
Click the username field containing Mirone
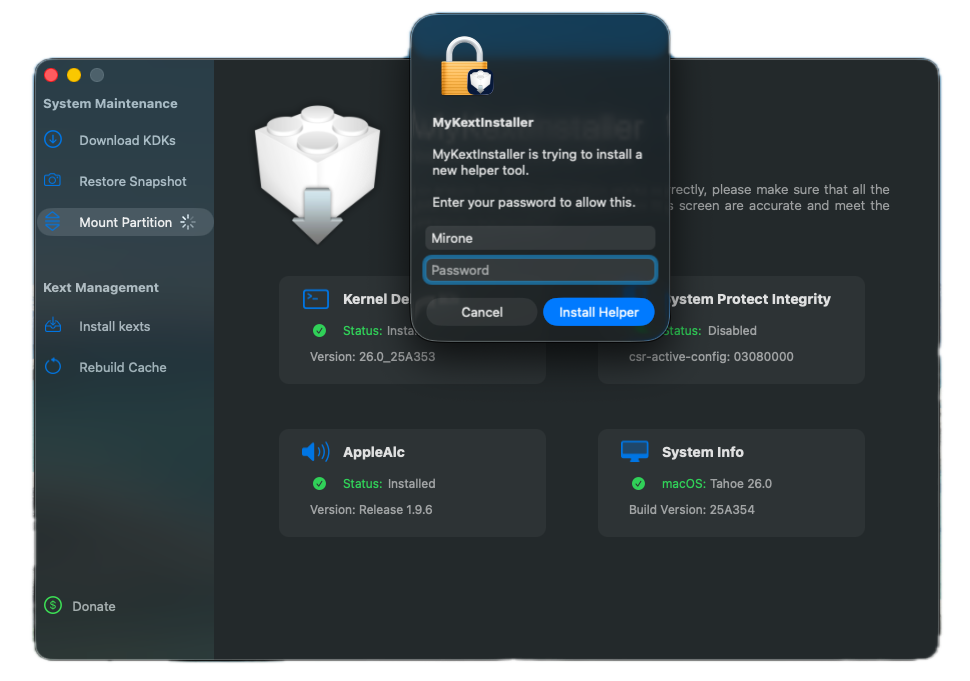click(540, 238)
